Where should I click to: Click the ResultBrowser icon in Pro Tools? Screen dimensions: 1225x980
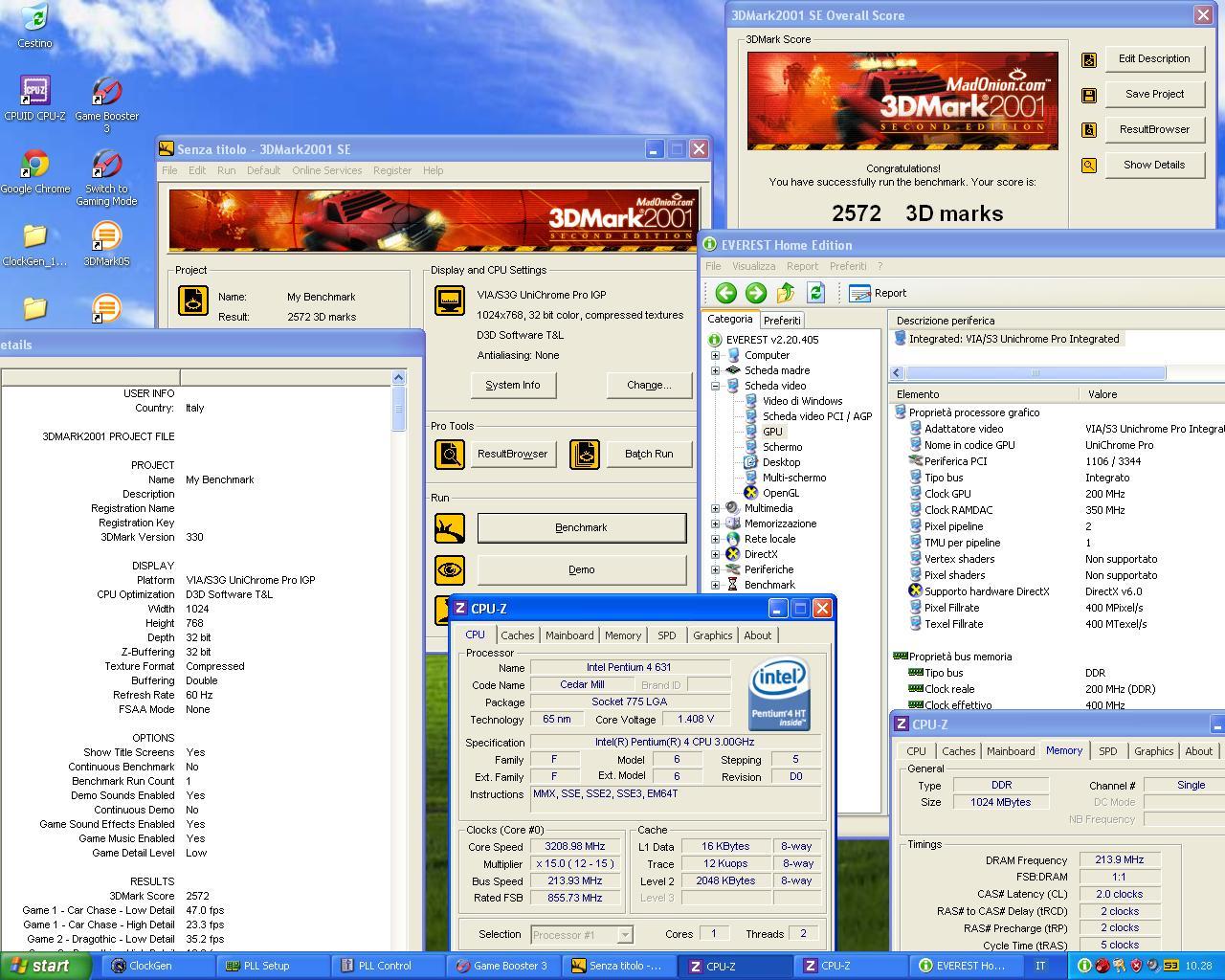pos(450,454)
